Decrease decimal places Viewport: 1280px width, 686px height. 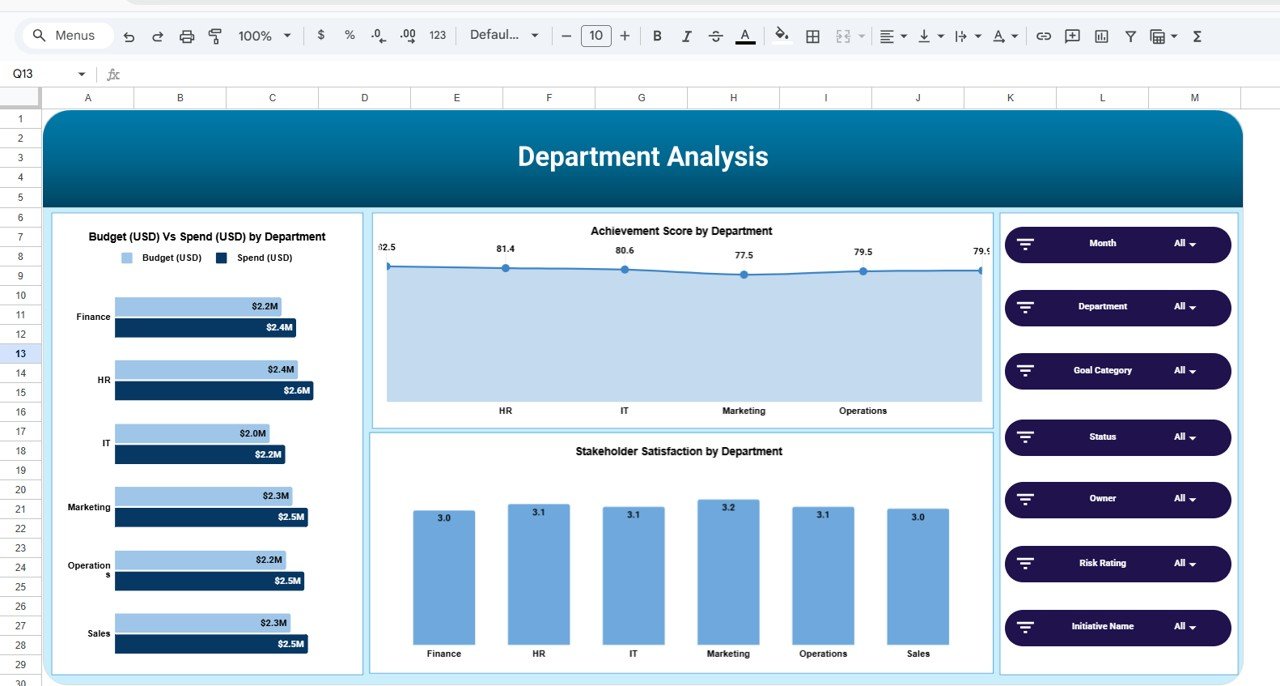377,35
